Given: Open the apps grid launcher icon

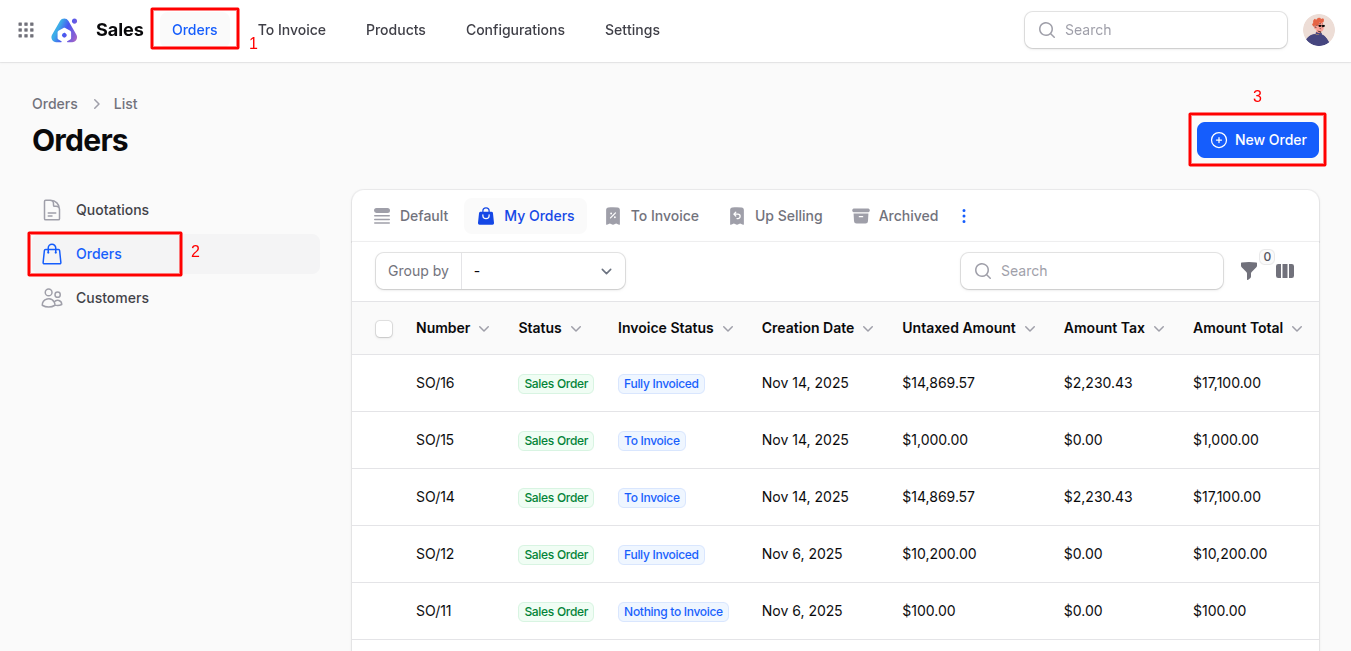Looking at the screenshot, I should 26,30.
